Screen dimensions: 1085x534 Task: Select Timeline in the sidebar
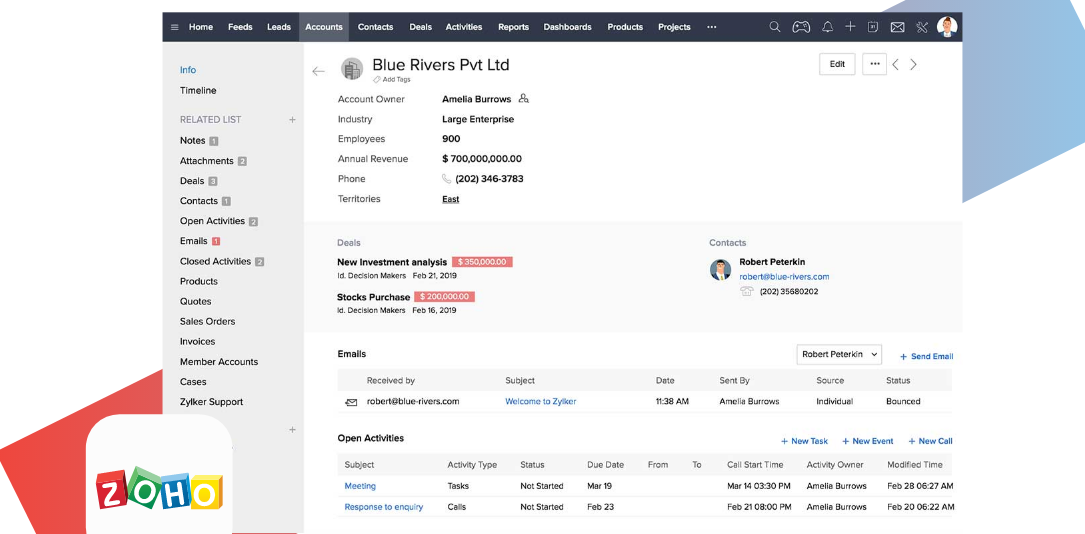(198, 91)
